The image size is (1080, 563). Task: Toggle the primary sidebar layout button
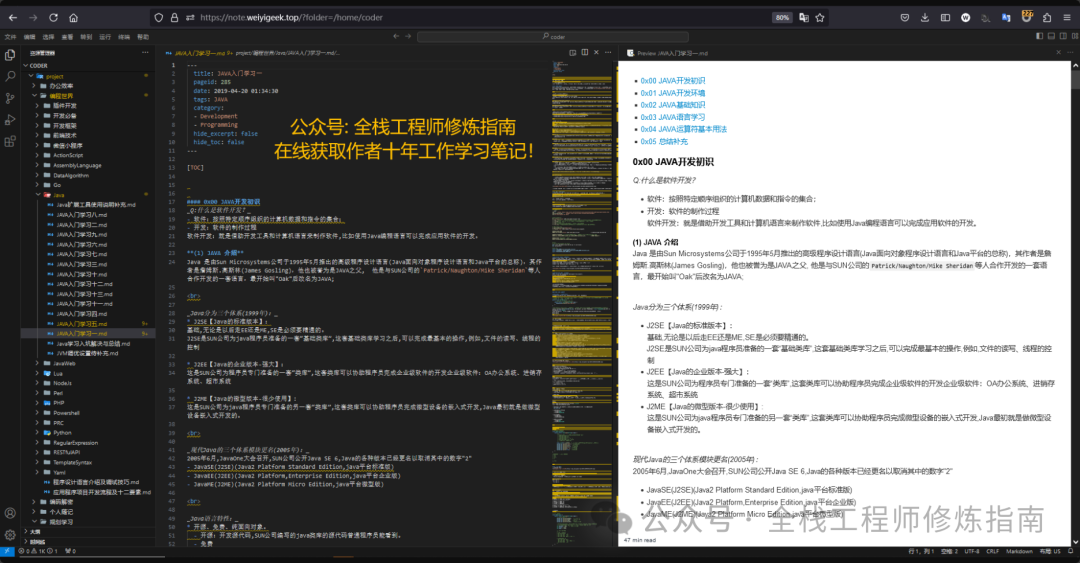click(1039, 36)
